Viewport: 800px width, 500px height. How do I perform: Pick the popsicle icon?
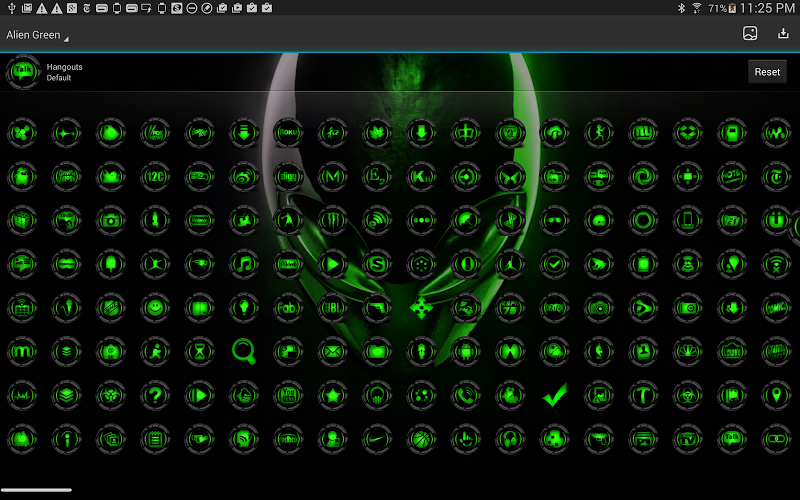(111, 264)
